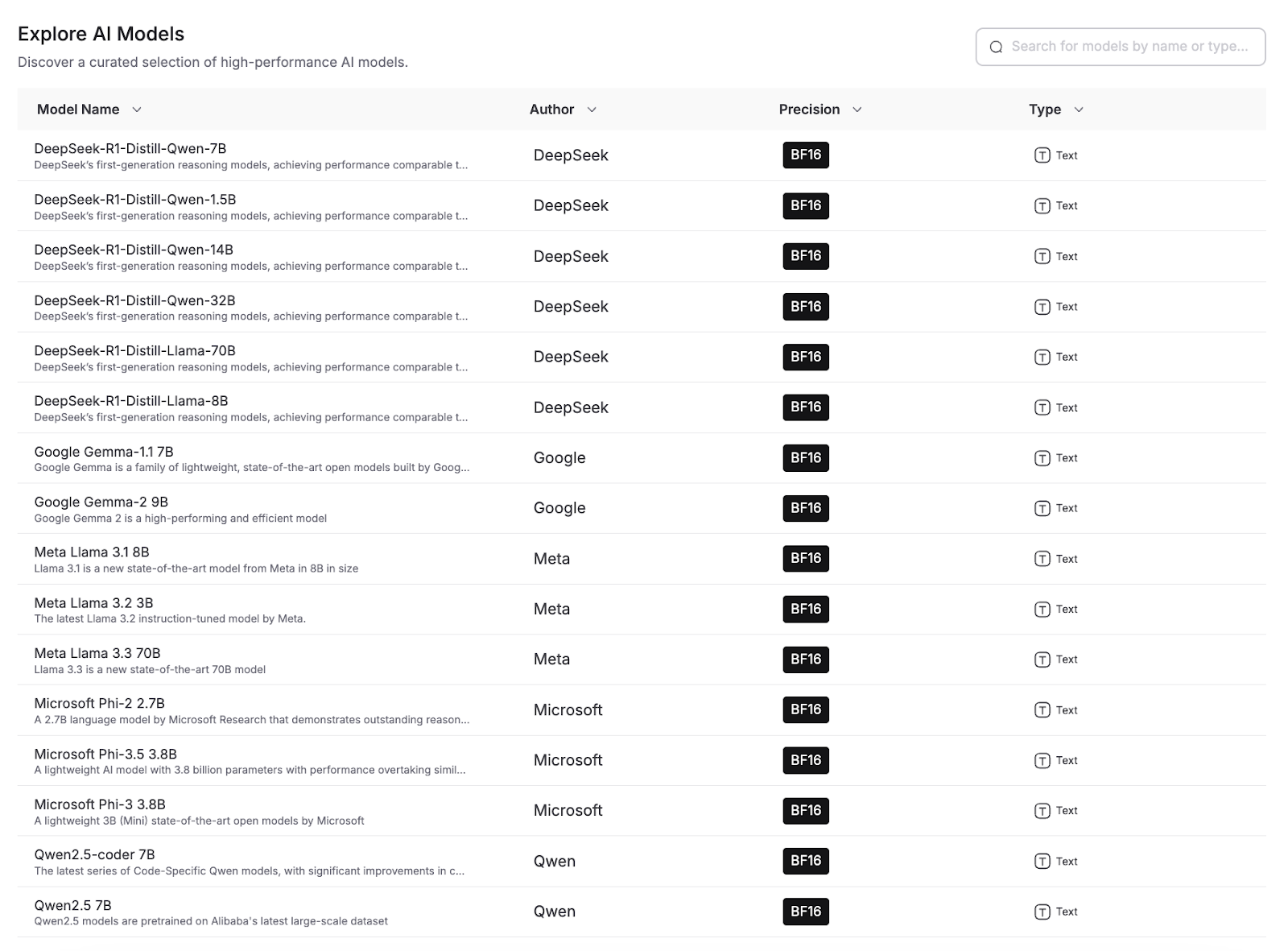Click Text type icon for Microsoft Phi-3.5 3.8B
1288x951 pixels.
tap(1042, 760)
